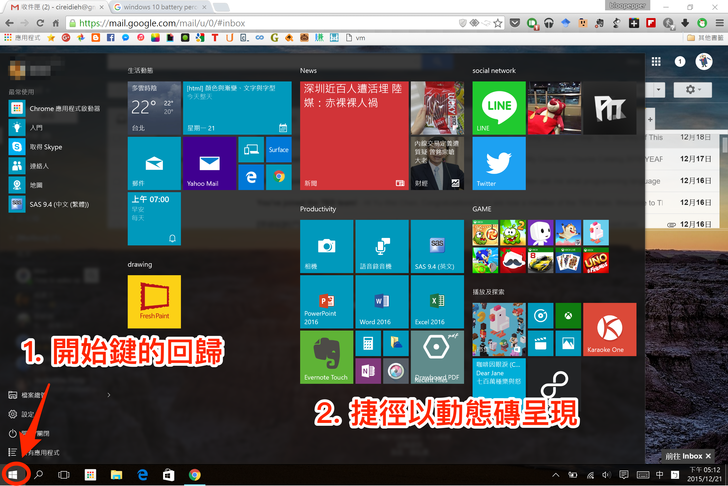Viewport: 728px width, 486px height.
Task: Open taskbar search magnifier
Action: (39, 474)
